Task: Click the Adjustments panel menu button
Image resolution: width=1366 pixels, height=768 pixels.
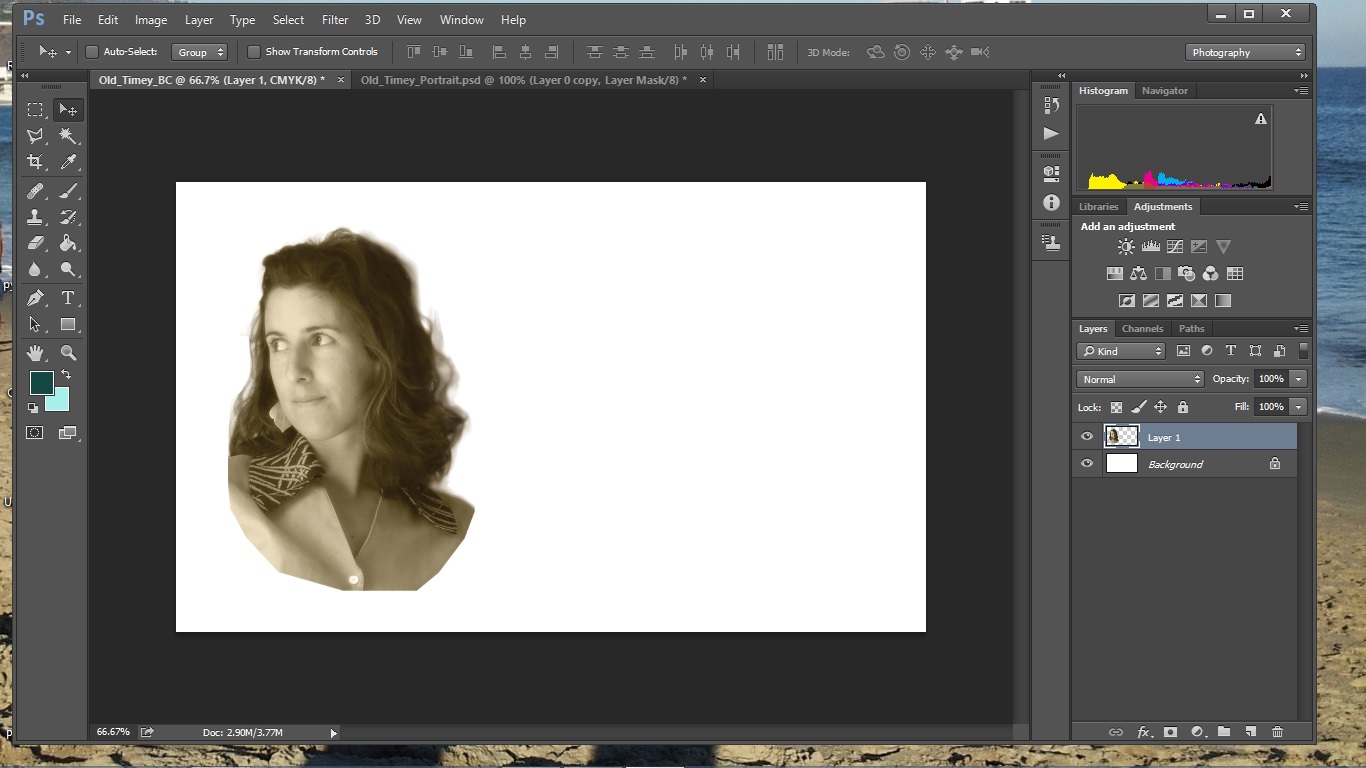Action: [1300, 206]
